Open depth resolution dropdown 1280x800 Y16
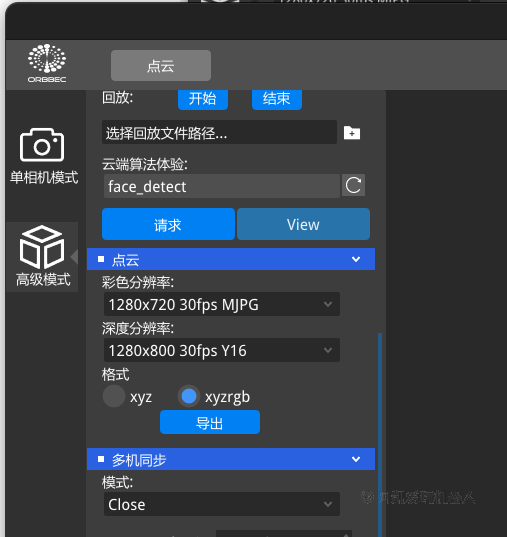507x537 pixels. [222, 350]
